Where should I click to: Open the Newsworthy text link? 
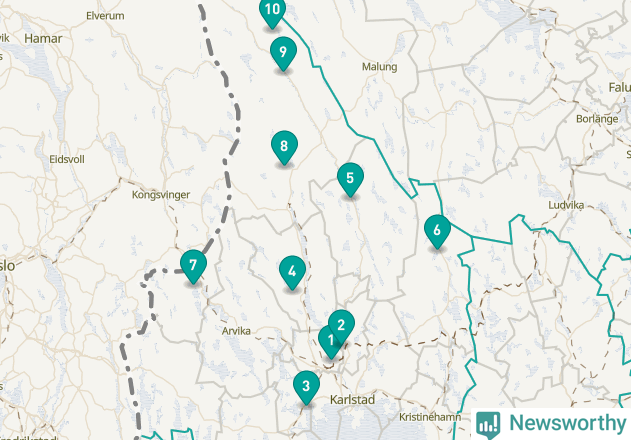(x=567, y=423)
